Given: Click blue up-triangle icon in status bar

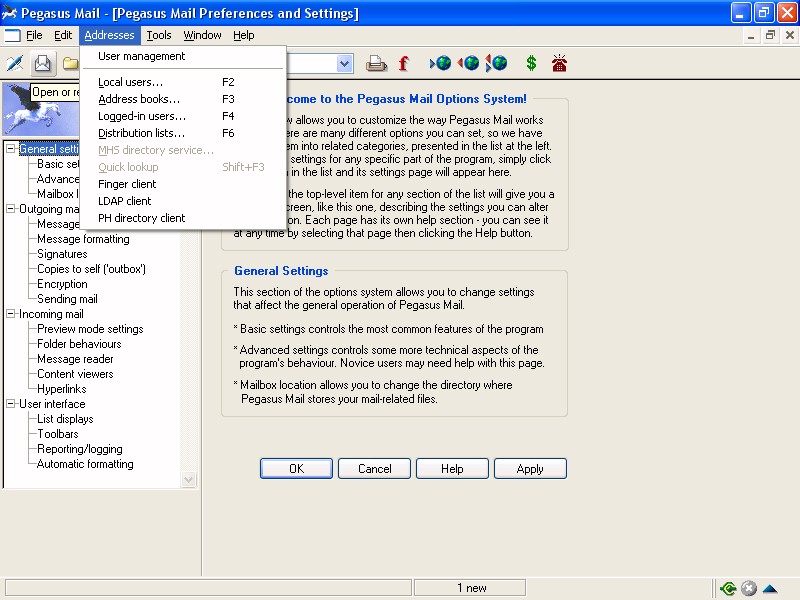Looking at the screenshot, I should pos(770,589).
